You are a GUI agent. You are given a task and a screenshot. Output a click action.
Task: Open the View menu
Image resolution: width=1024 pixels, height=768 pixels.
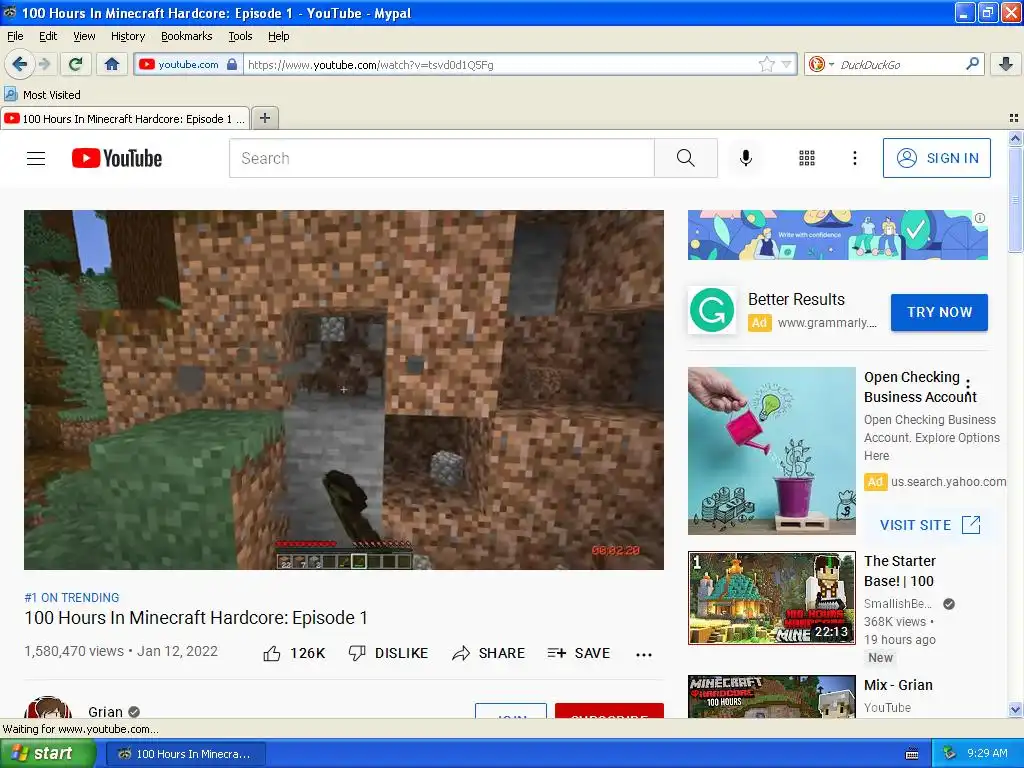tap(84, 36)
